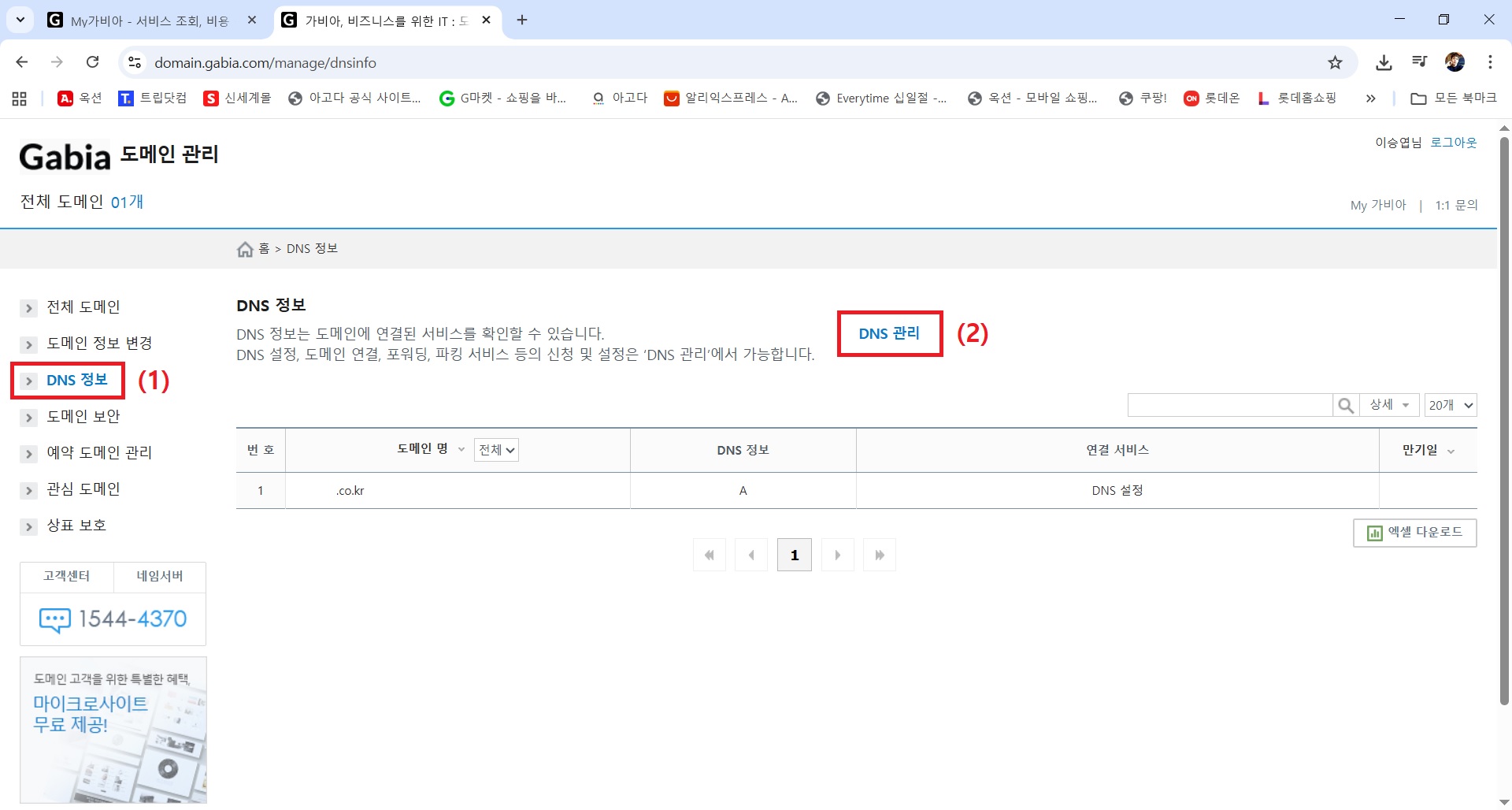Click the 마이크로사이트 무료 제공 banner
Viewport: 1512px width, 810px height.
pos(113,730)
